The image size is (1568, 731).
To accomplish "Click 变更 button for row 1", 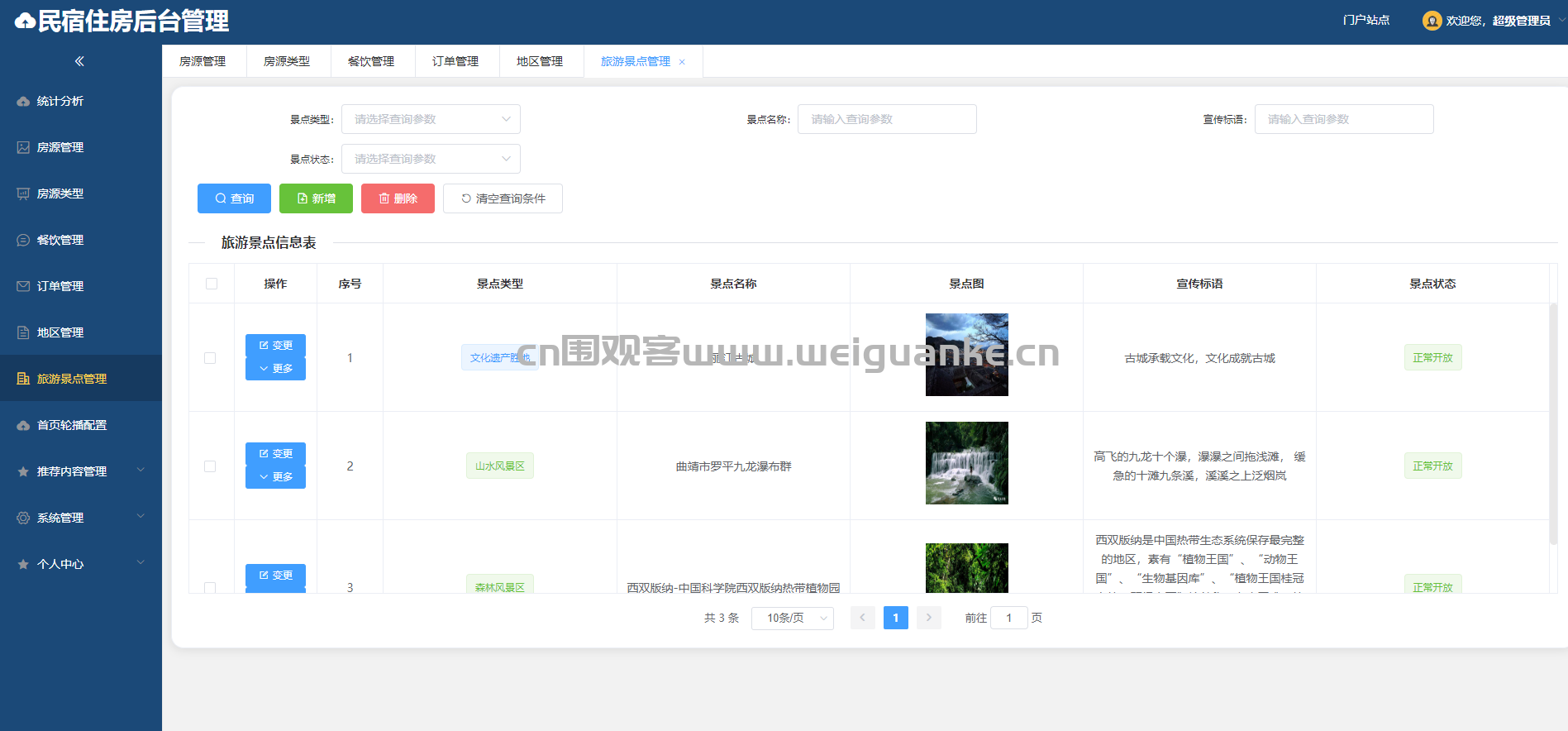I will (275, 346).
